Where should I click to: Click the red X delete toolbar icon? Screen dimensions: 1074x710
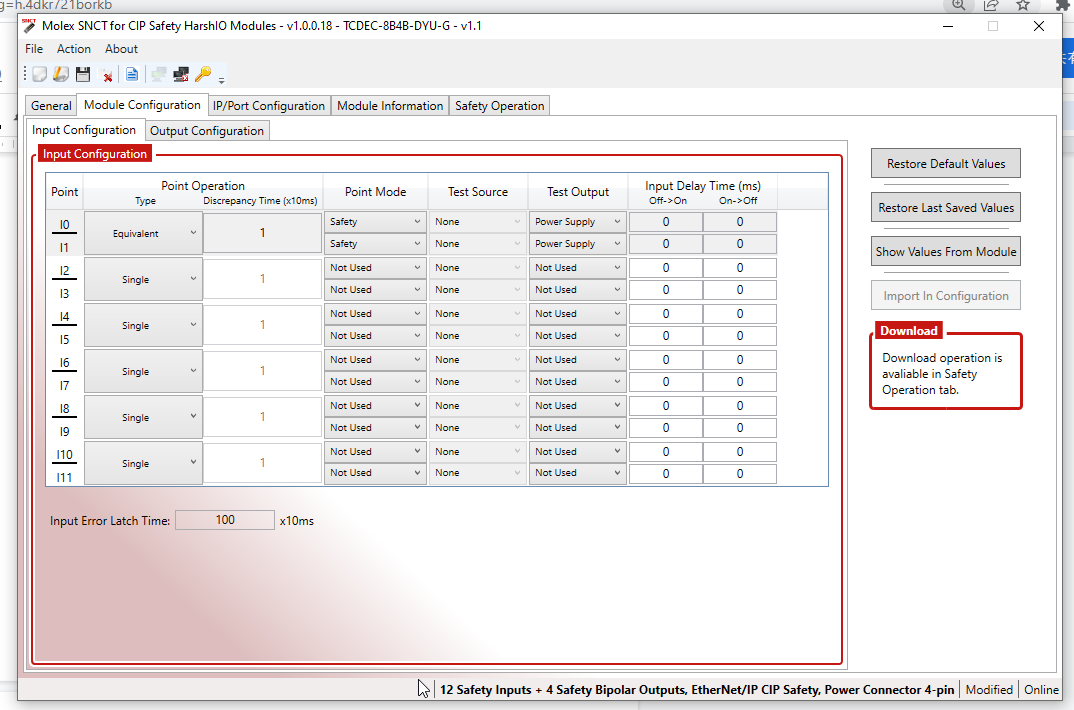point(107,75)
